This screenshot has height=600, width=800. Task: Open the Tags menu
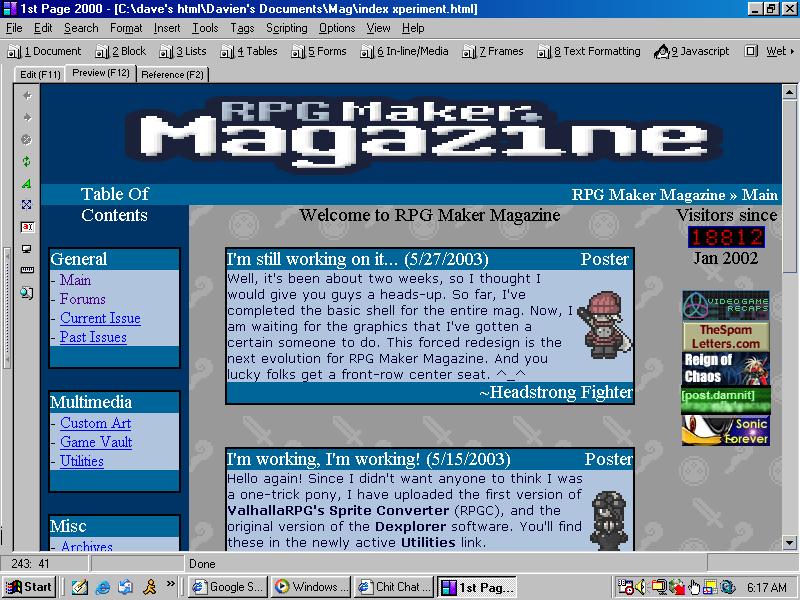click(x=242, y=28)
